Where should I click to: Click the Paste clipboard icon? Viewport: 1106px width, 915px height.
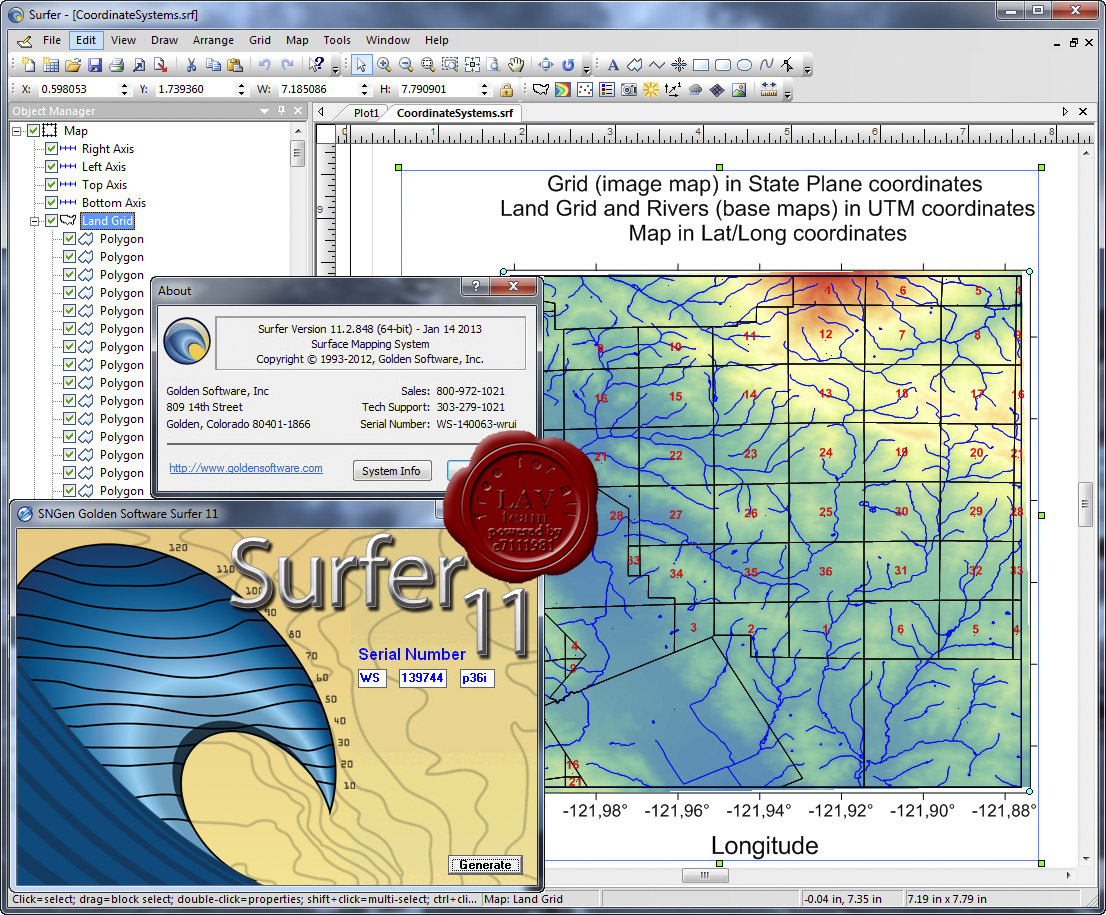pos(236,65)
